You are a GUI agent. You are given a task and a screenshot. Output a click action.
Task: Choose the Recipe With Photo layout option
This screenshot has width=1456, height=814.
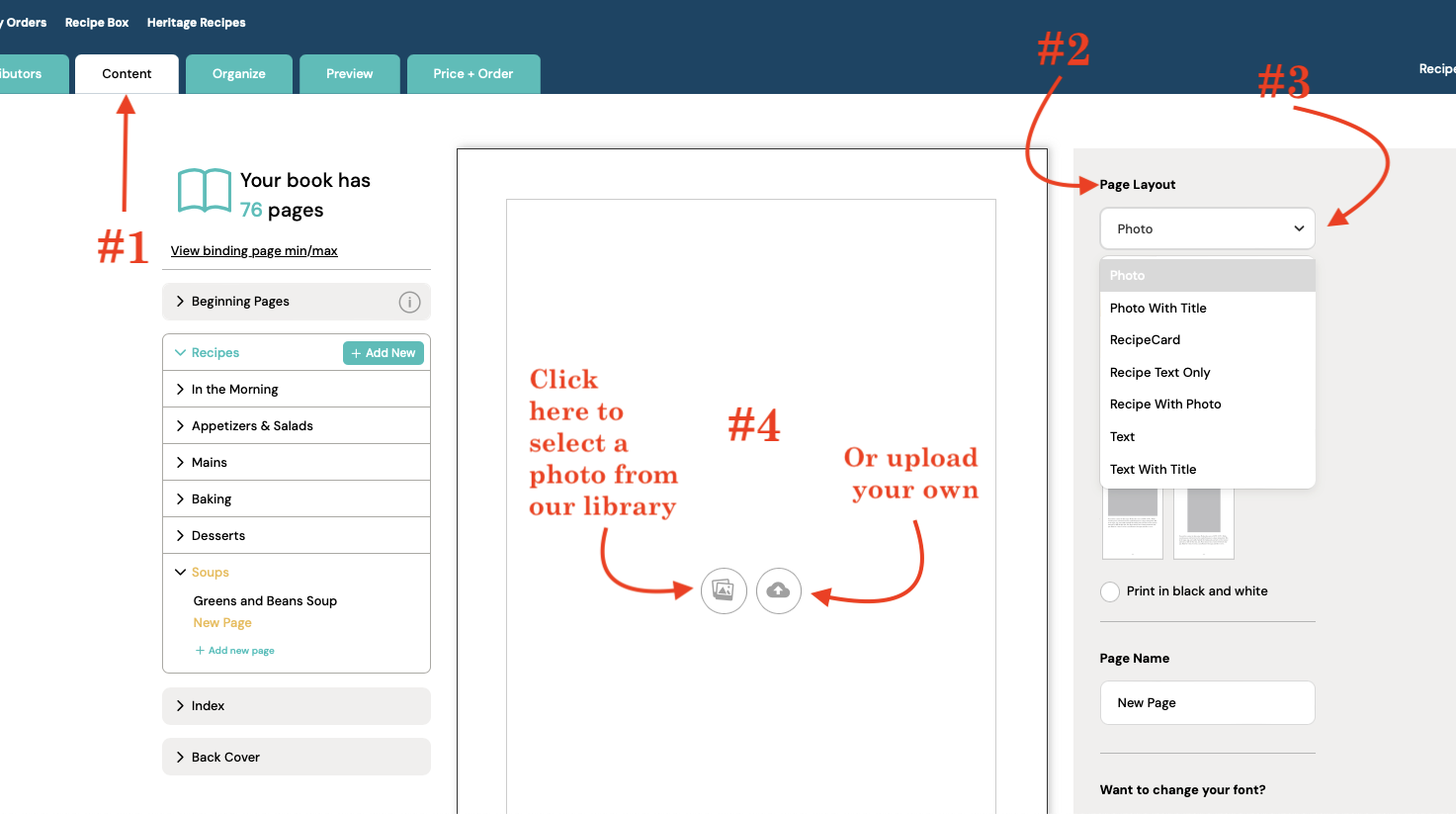tap(1164, 404)
